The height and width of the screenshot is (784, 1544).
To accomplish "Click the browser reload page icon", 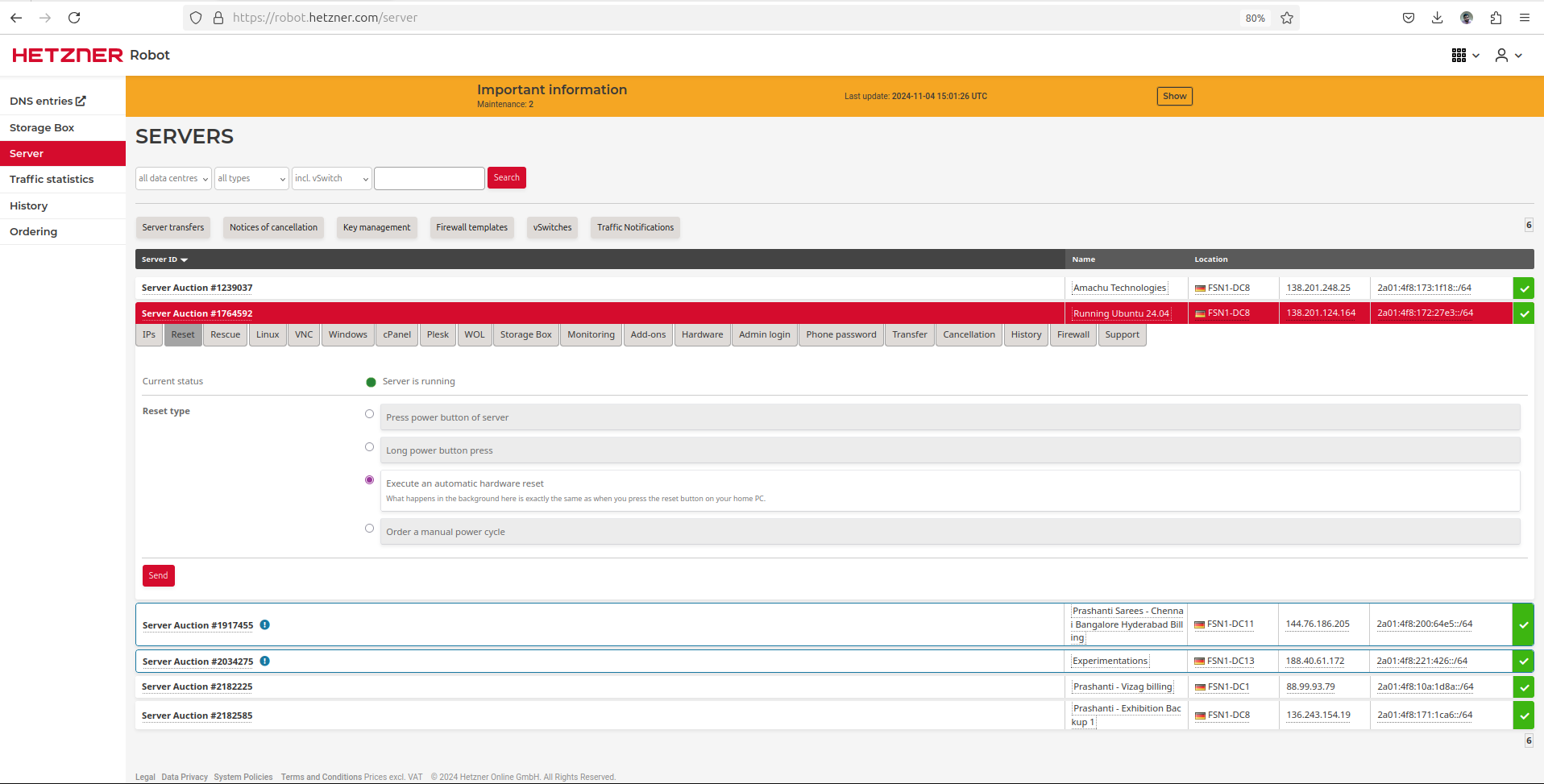I will pos(74,18).
